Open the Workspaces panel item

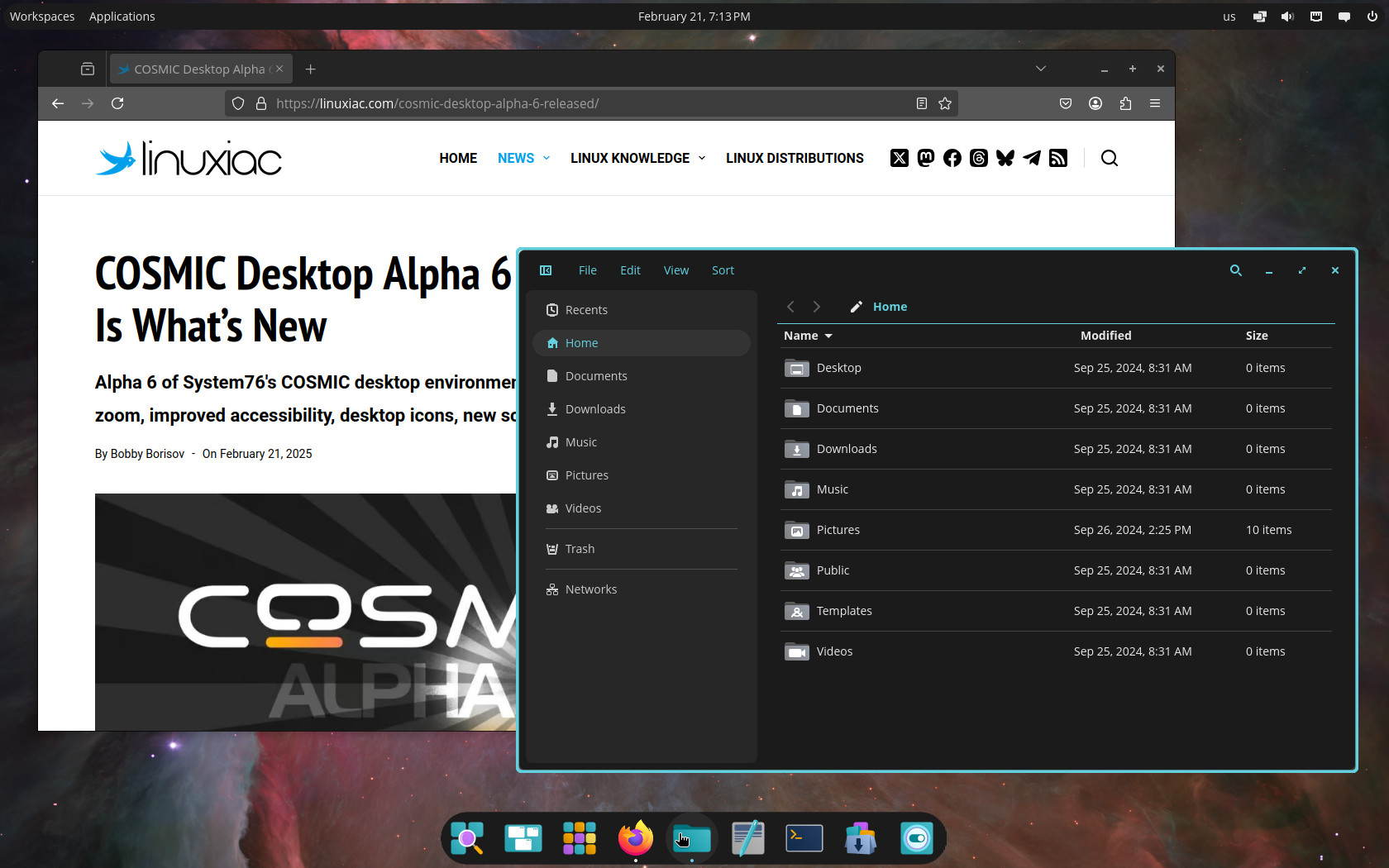(42, 17)
